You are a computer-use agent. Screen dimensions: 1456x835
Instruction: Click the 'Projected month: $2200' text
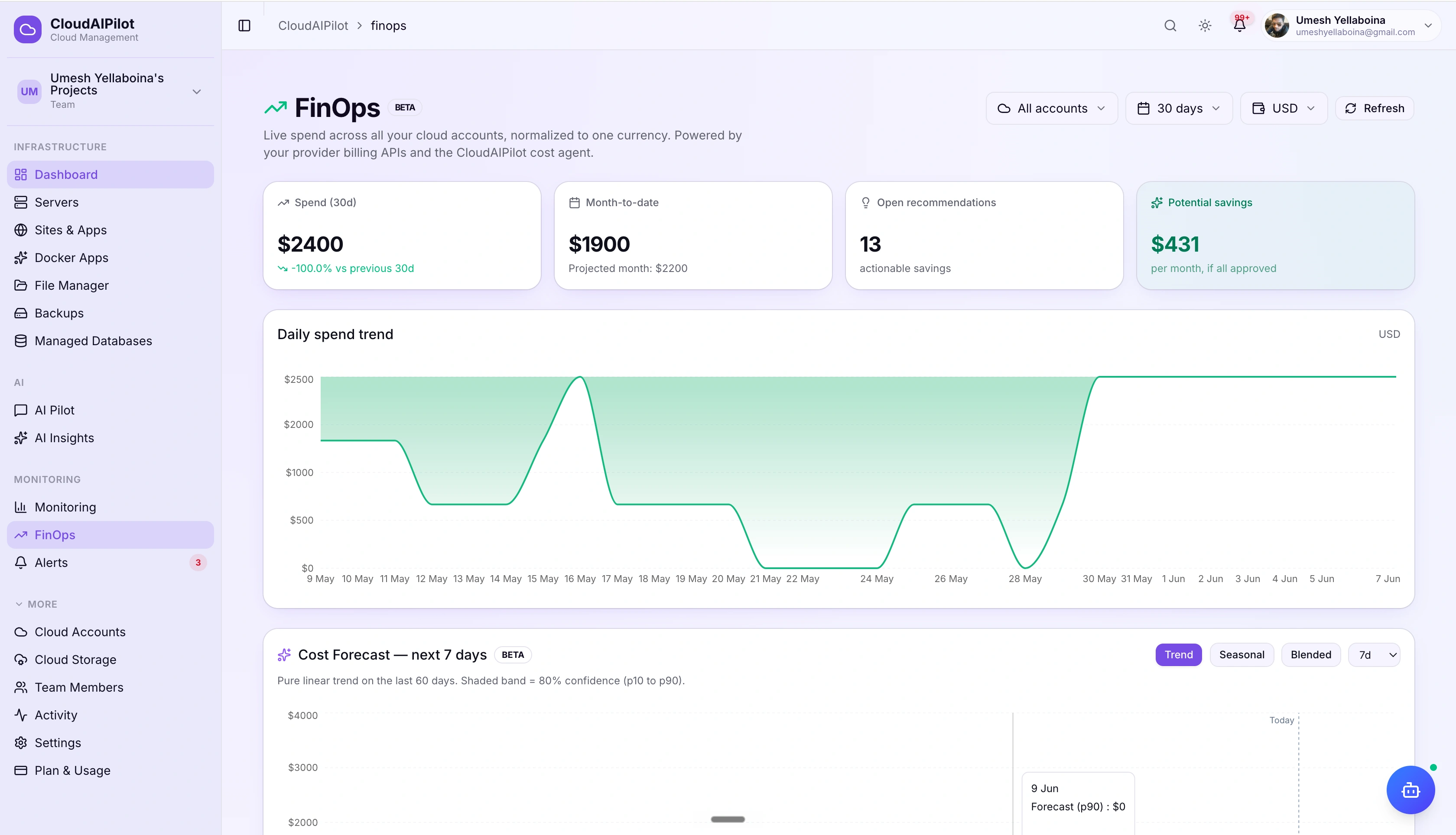627,269
